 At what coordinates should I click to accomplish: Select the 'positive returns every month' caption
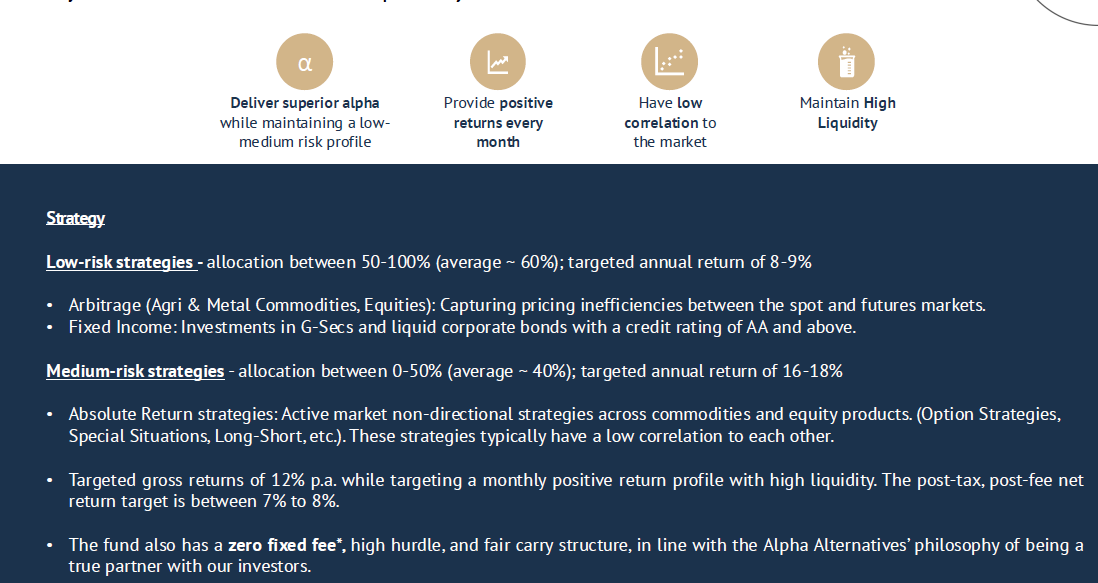point(498,122)
